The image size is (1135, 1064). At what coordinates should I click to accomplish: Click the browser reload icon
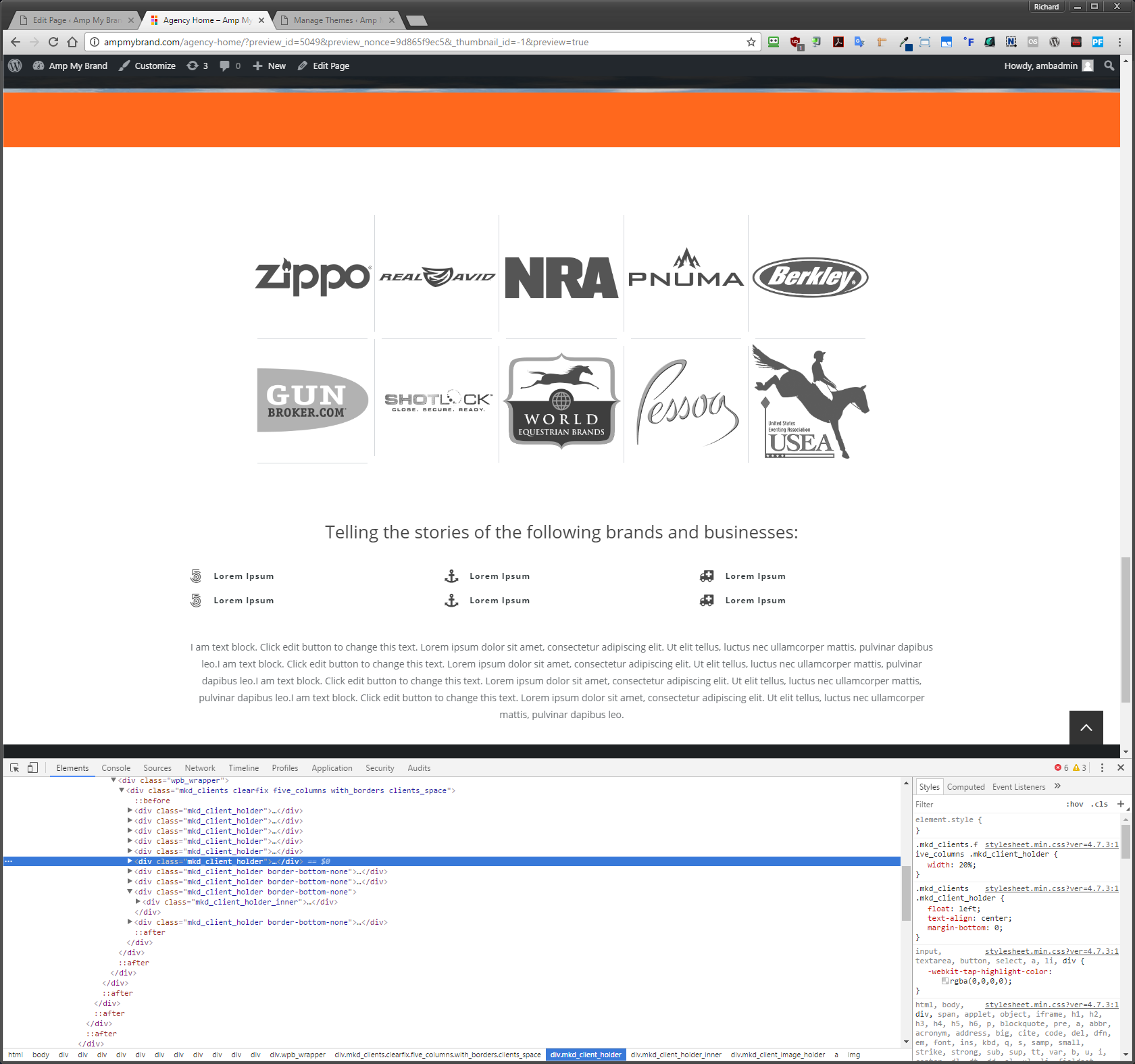point(53,42)
